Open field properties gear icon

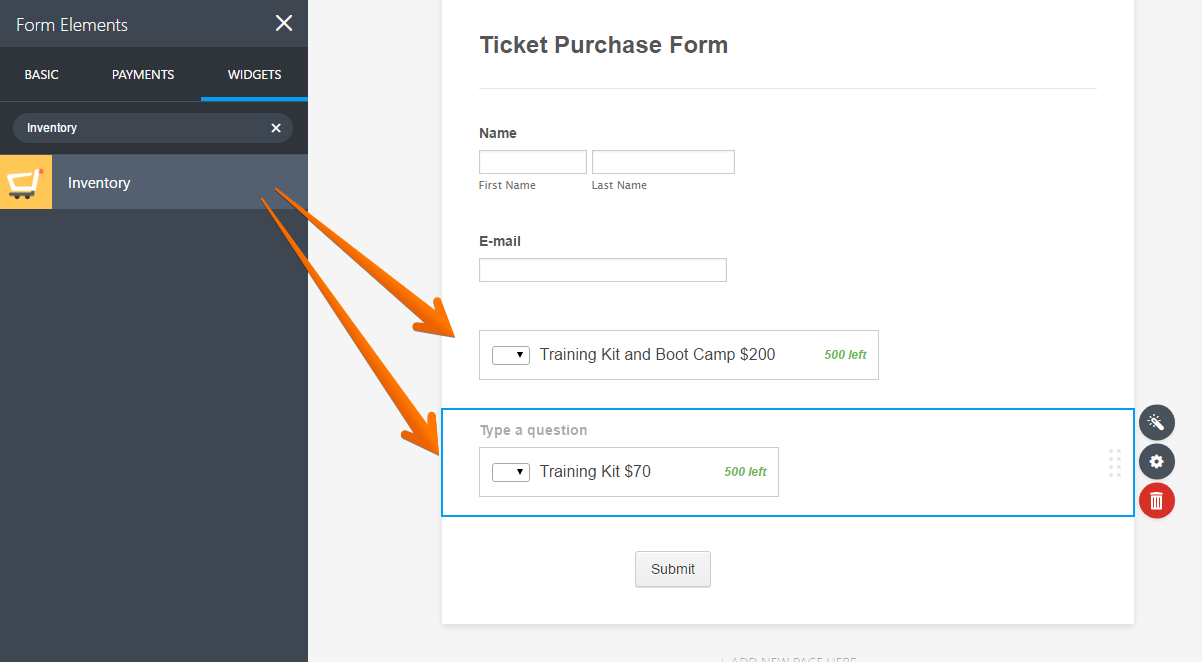(x=1156, y=461)
